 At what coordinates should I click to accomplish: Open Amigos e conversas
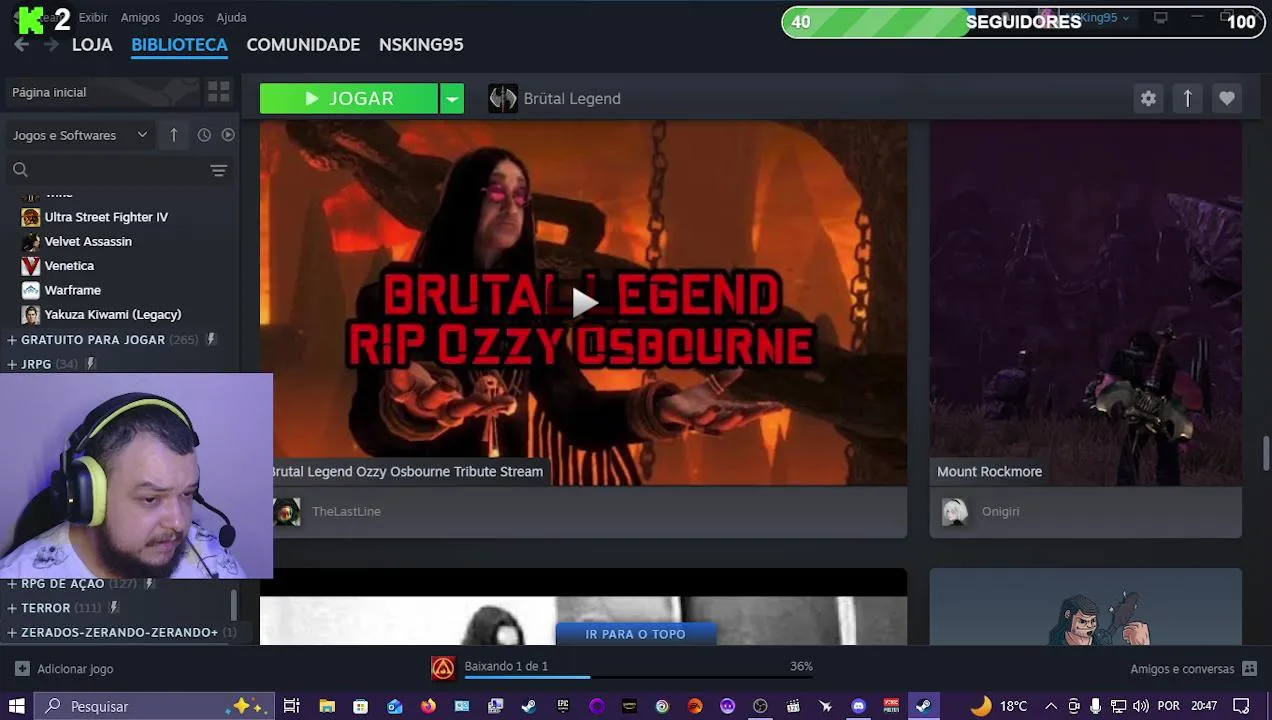[1182, 669]
